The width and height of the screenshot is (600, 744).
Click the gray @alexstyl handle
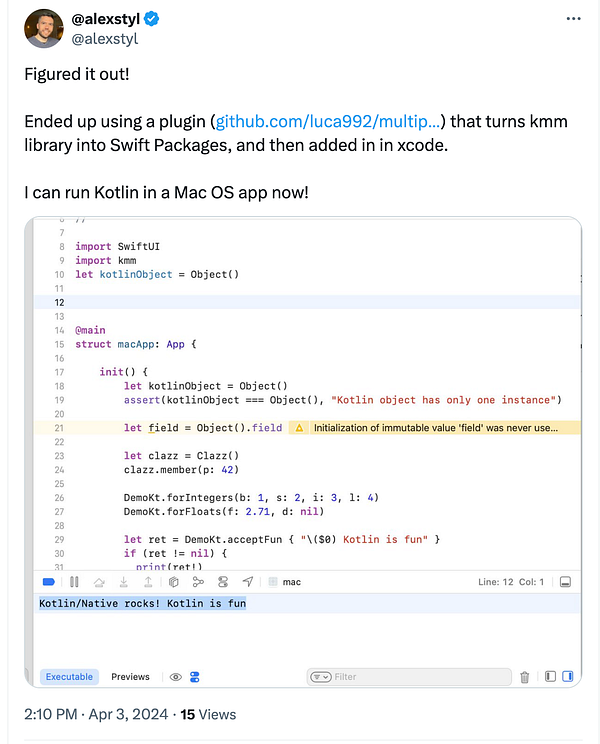(104, 38)
